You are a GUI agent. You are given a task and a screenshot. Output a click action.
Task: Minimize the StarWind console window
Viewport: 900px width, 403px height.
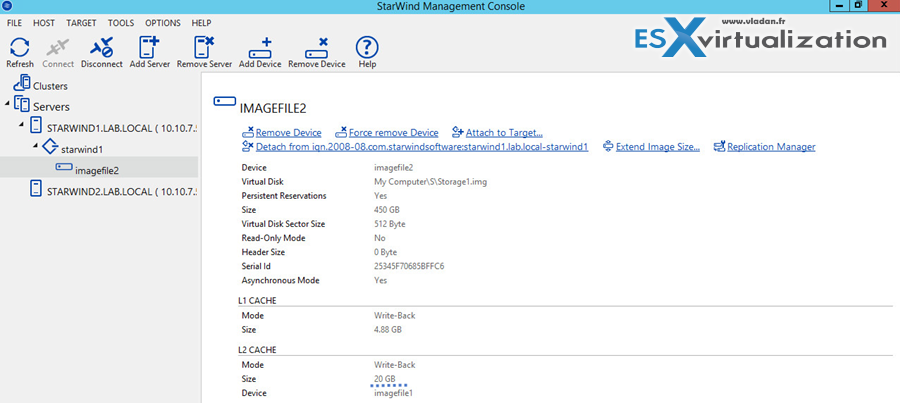[841, 6]
